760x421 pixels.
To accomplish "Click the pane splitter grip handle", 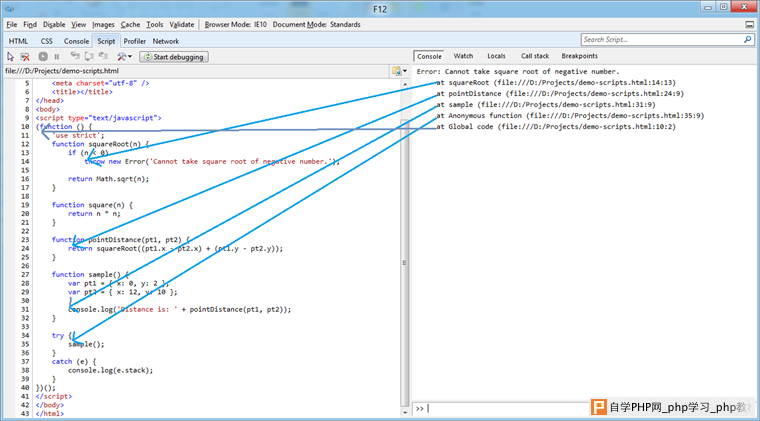I will [x=404, y=263].
